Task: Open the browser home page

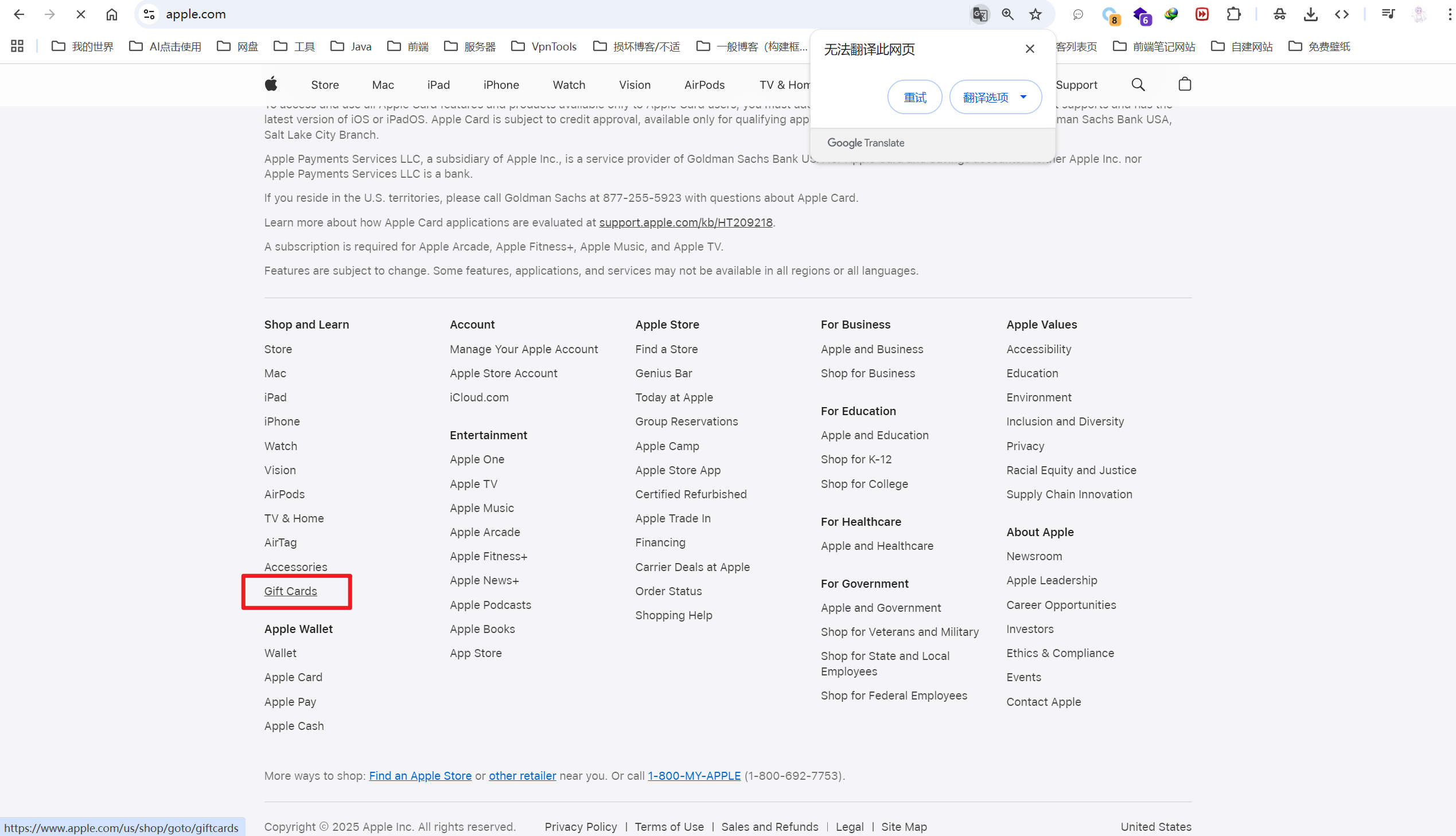Action: click(111, 14)
